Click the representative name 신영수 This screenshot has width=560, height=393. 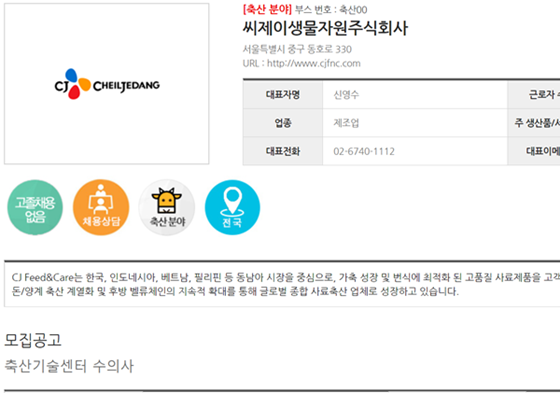346,95
